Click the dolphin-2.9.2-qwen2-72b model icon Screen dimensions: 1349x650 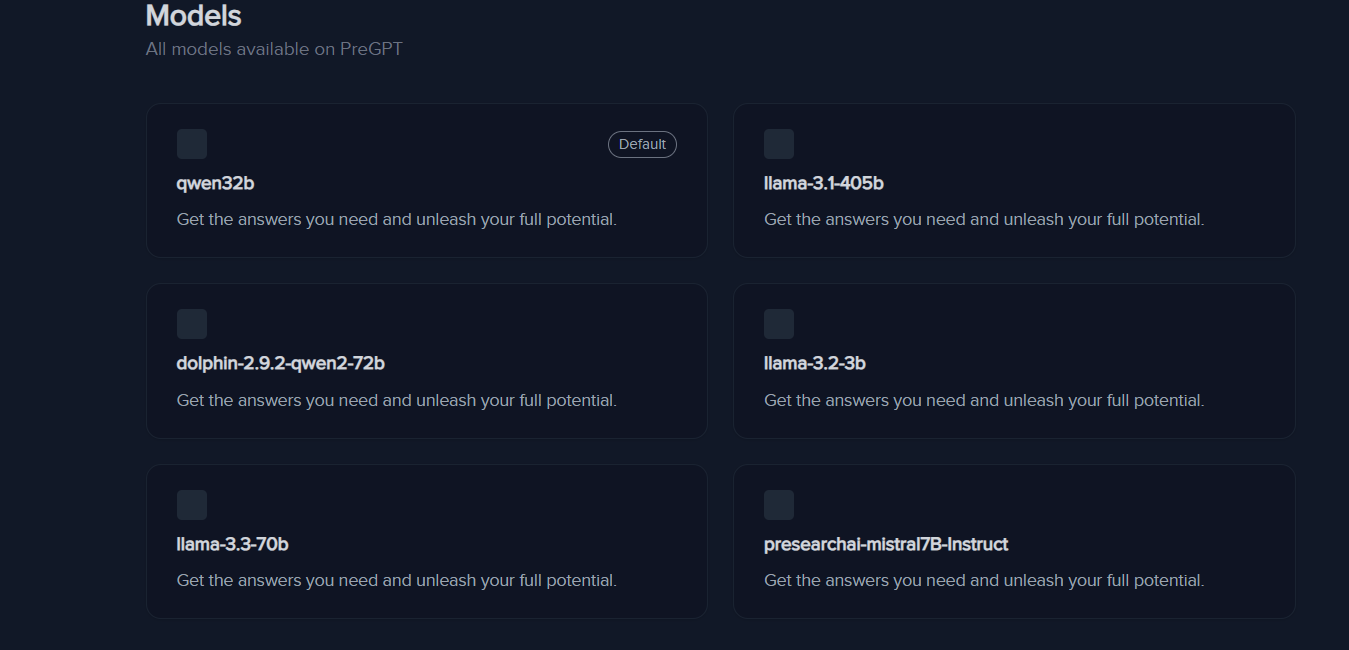(x=192, y=324)
